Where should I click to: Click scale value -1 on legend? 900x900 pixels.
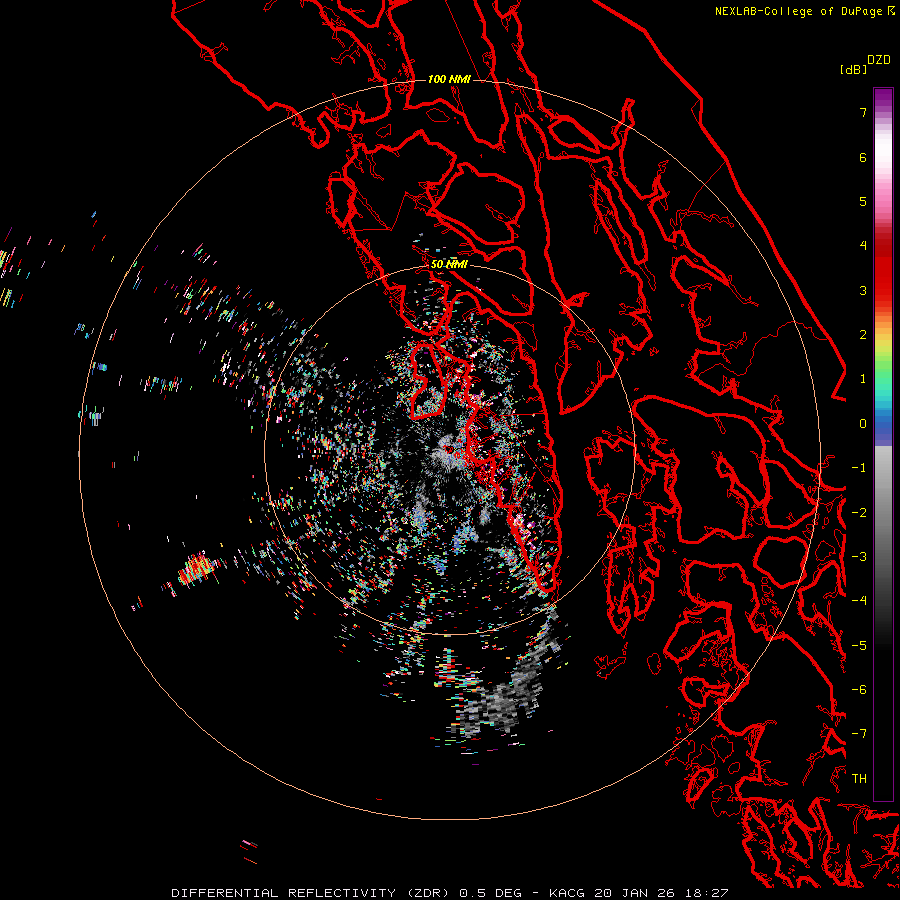click(x=859, y=468)
